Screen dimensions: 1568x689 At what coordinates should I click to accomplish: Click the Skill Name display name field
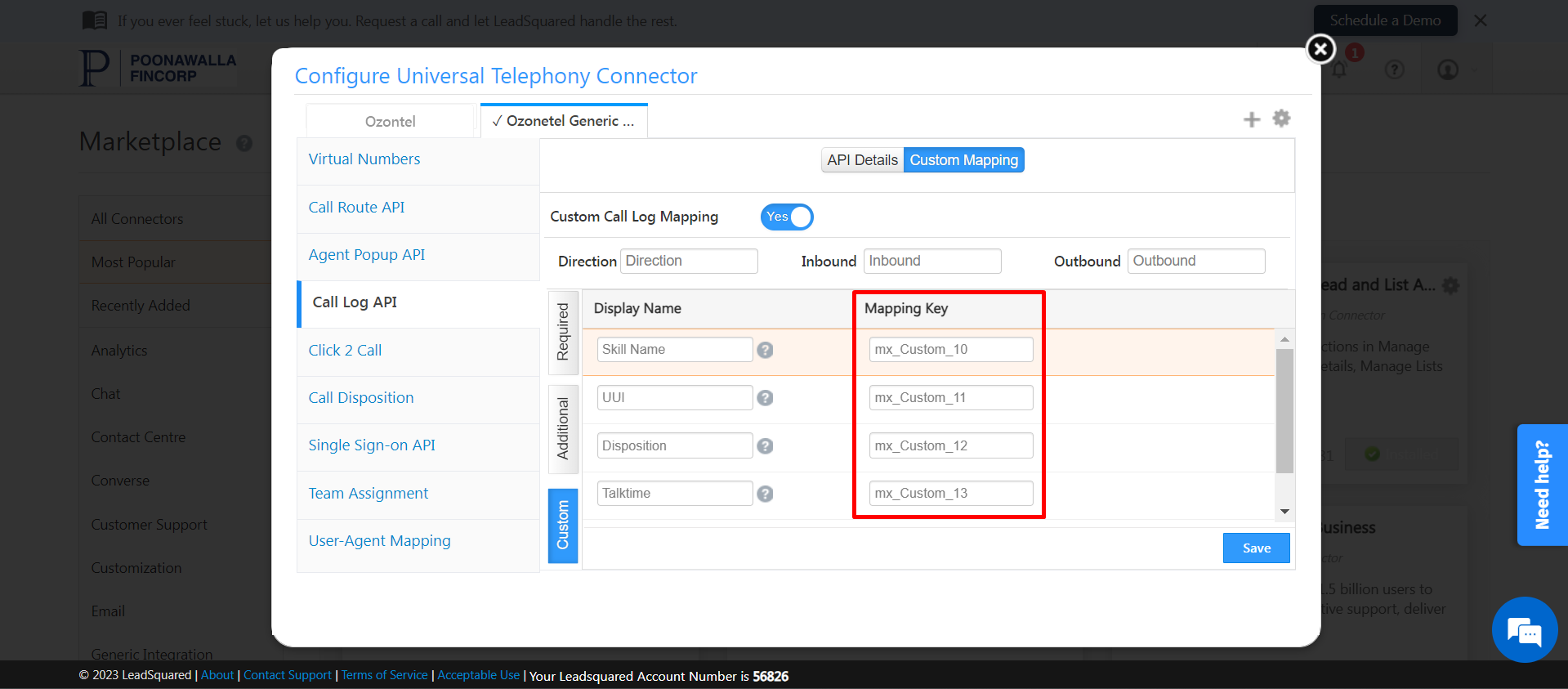click(x=675, y=350)
